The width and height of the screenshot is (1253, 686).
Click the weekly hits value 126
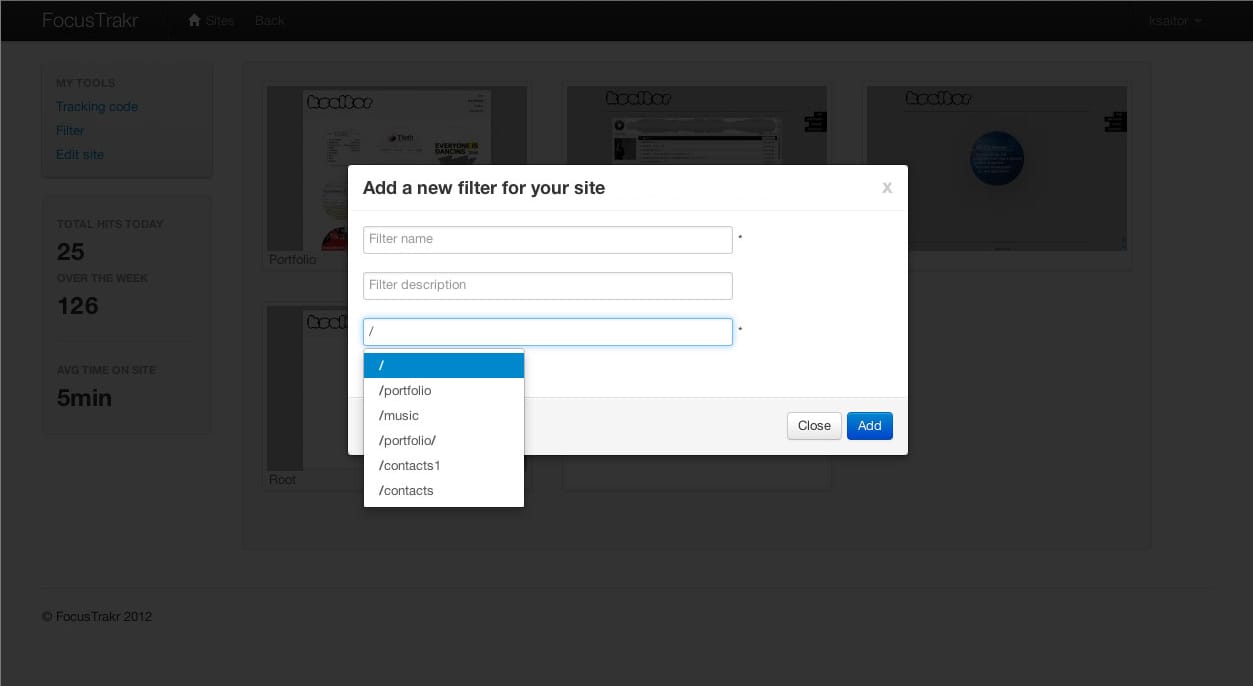coord(77,306)
